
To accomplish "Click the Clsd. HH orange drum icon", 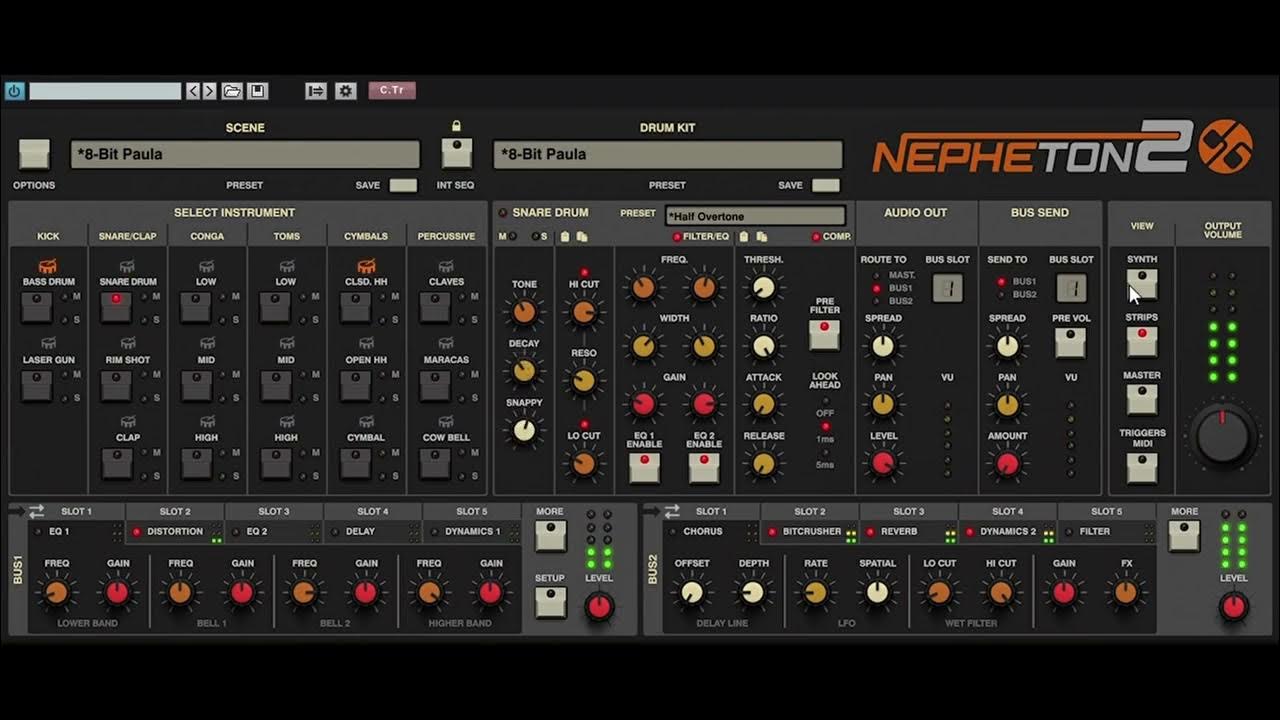I will point(366,267).
